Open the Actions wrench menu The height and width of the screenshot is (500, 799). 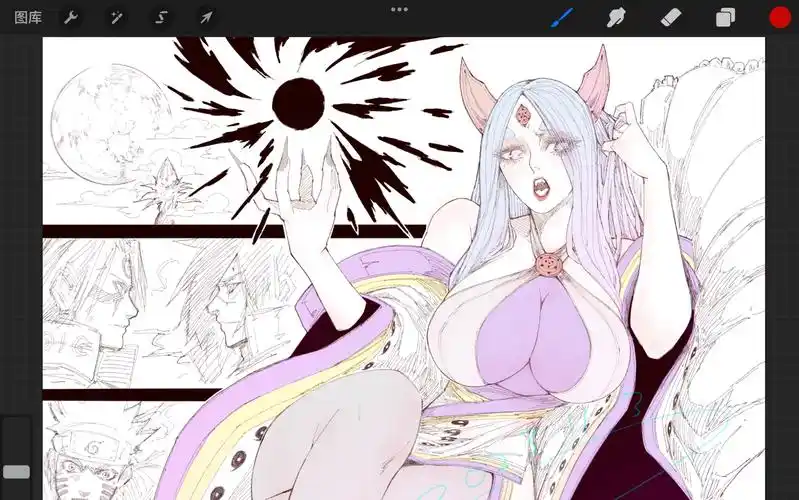pyautogui.click(x=70, y=18)
